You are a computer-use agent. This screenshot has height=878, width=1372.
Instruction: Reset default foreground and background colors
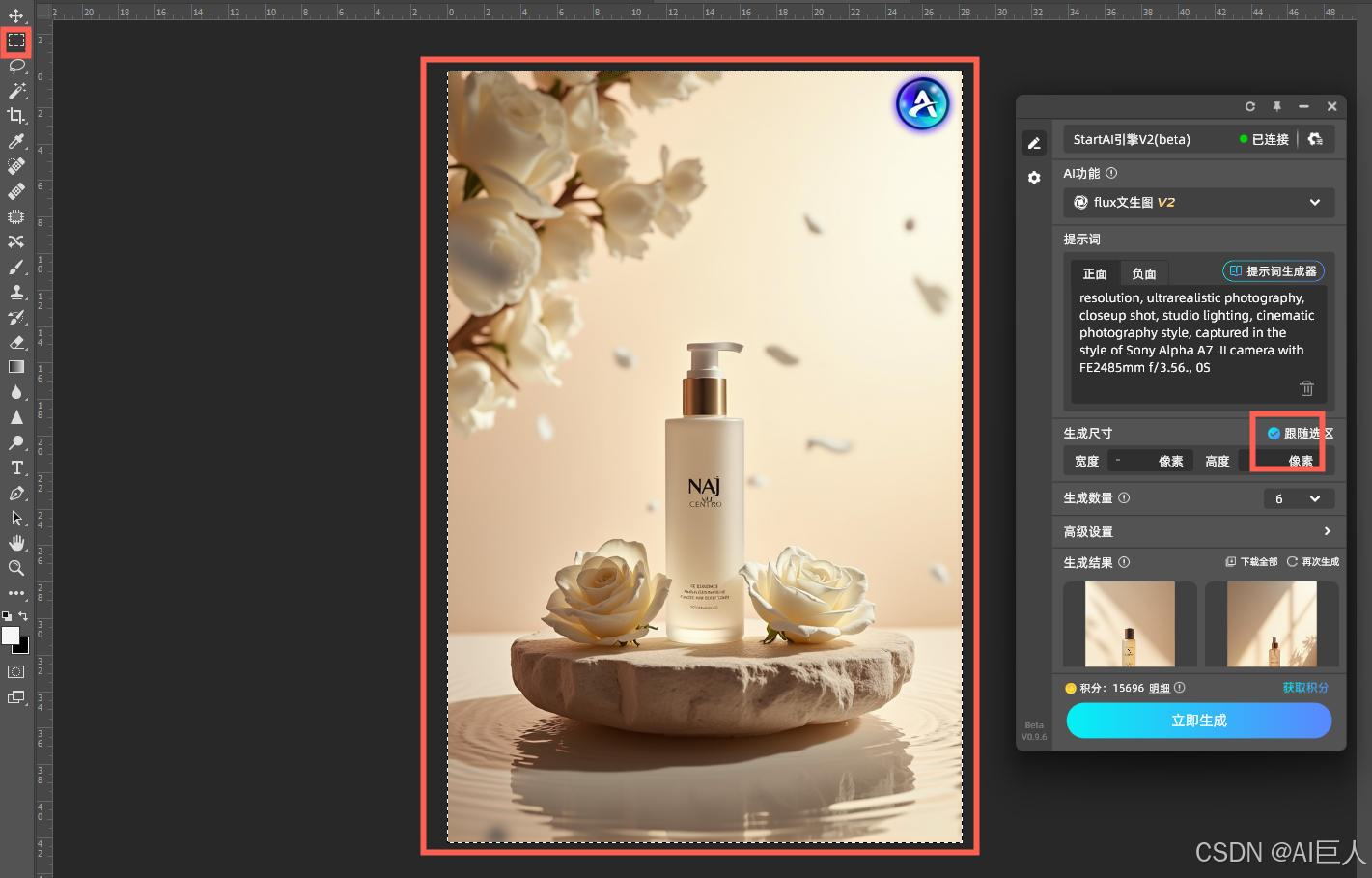tap(7, 615)
